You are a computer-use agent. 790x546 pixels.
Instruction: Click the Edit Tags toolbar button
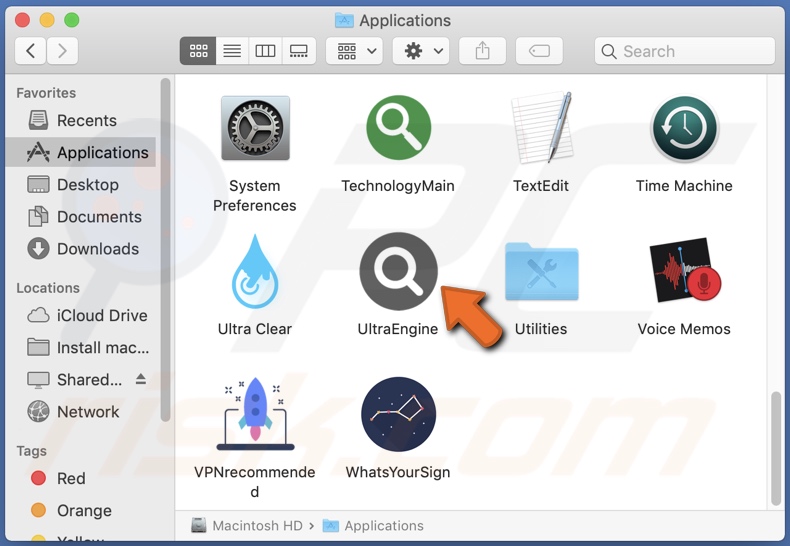click(x=539, y=51)
